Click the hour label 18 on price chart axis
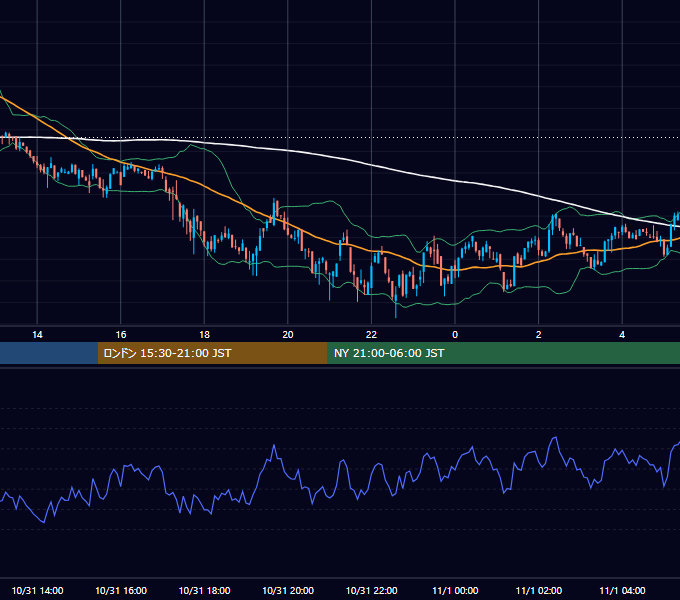680x600 pixels. 204,335
